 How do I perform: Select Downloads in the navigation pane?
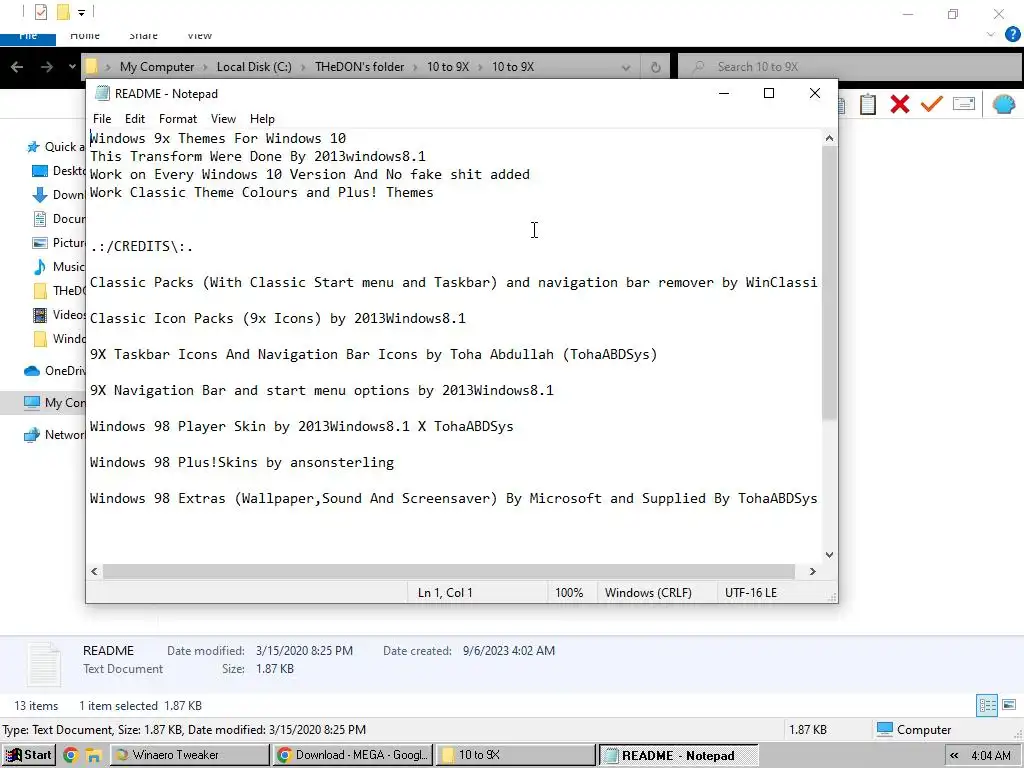(x=59, y=195)
